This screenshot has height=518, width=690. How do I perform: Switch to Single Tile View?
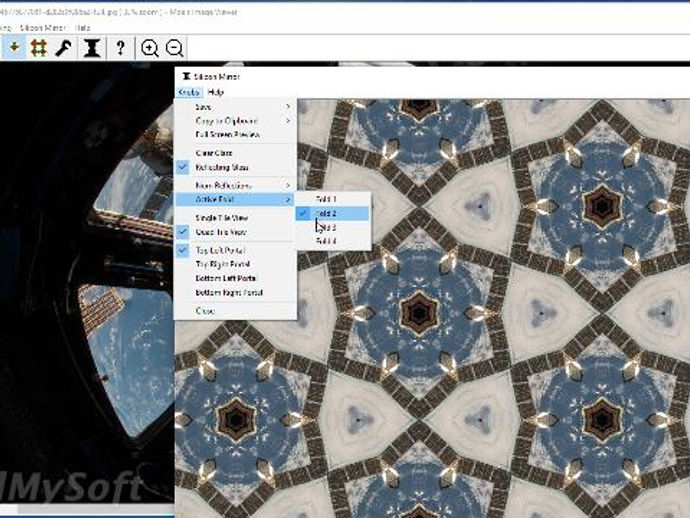tap(235, 218)
